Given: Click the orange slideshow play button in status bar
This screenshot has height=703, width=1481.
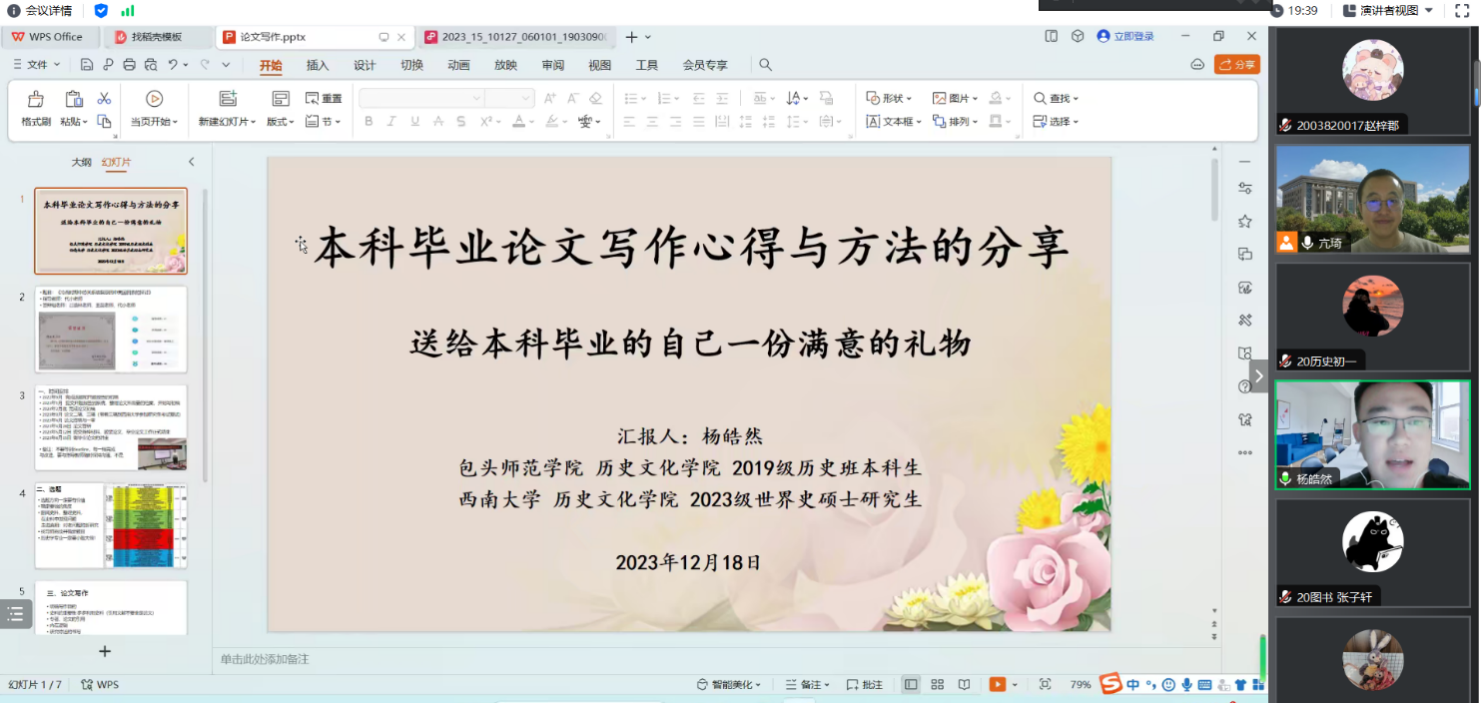Looking at the screenshot, I should [997, 684].
